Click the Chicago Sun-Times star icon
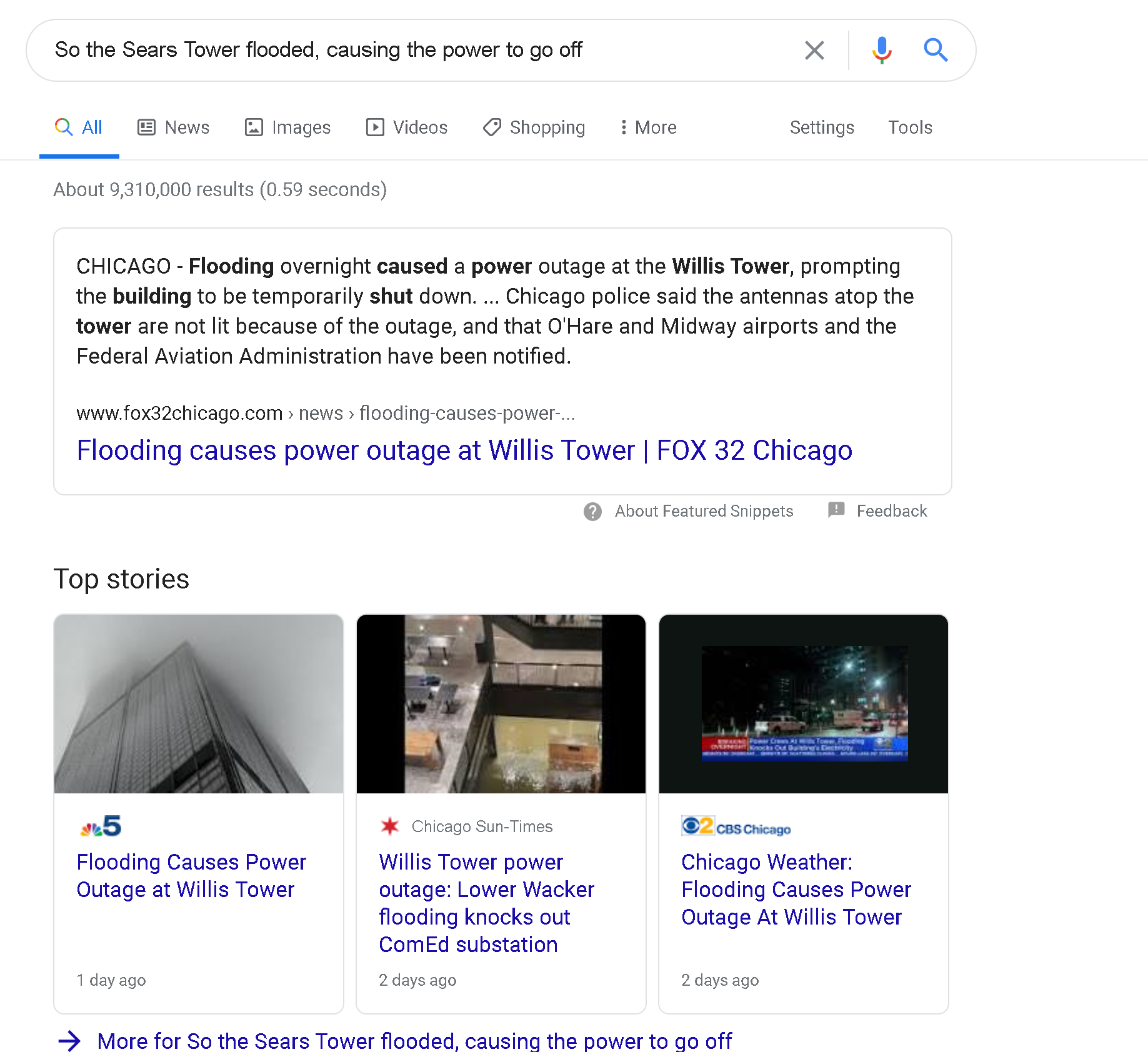 390,826
